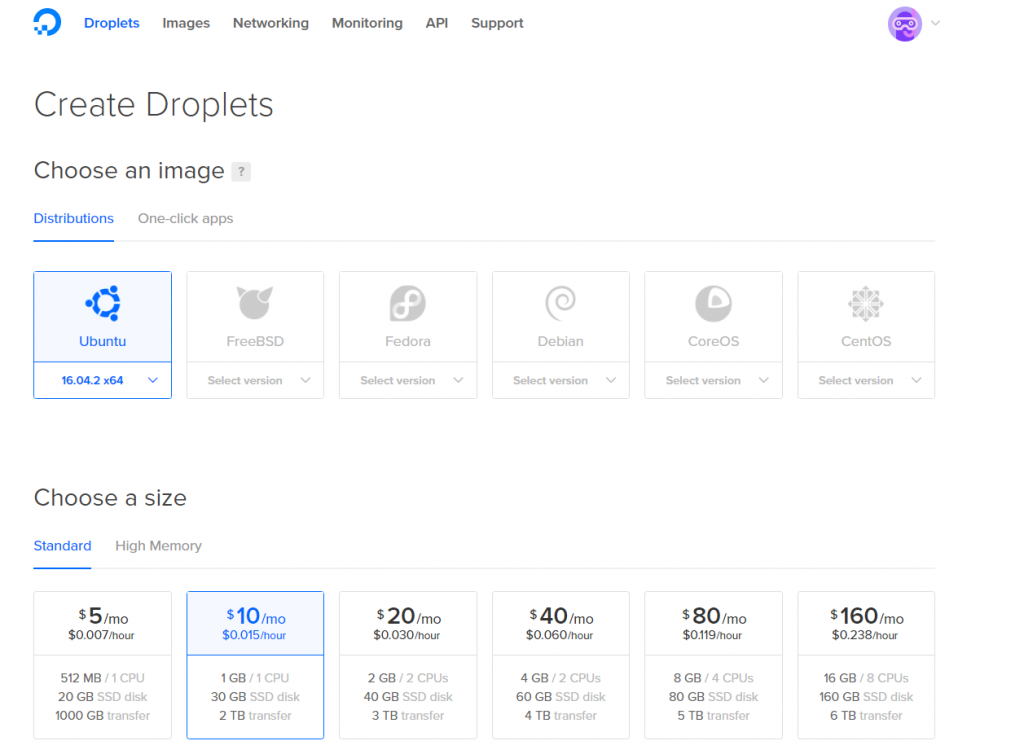This screenshot has width=1024, height=754.
Task: Click the Ubuntu label text
Action: (x=103, y=341)
